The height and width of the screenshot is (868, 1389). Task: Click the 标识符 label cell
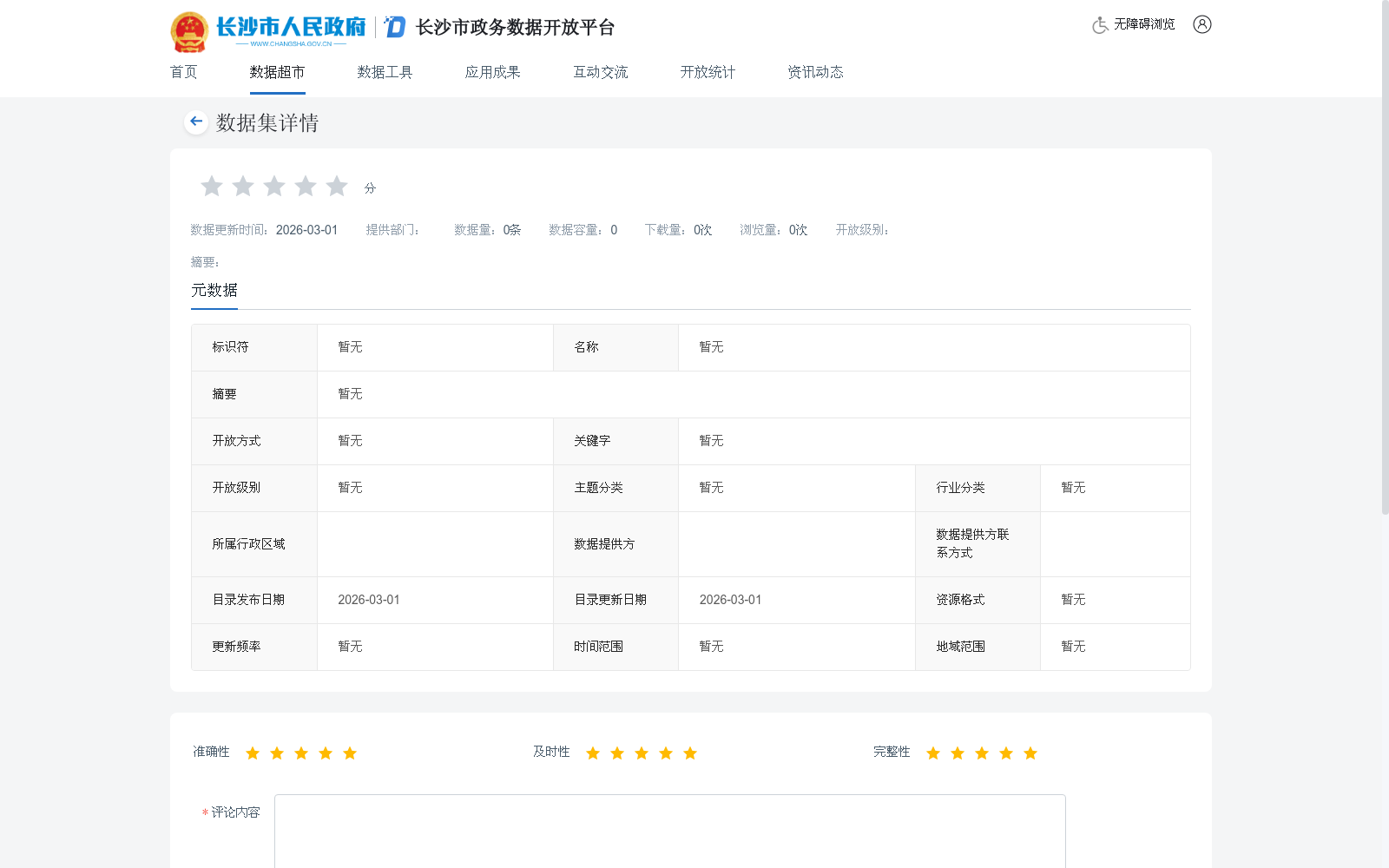click(x=254, y=347)
